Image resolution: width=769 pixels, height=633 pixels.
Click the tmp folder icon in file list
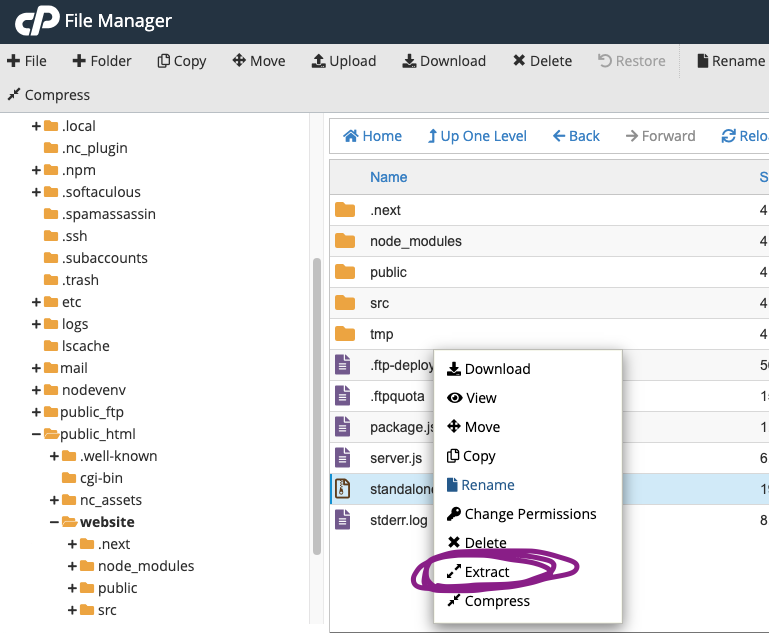pos(345,334)
